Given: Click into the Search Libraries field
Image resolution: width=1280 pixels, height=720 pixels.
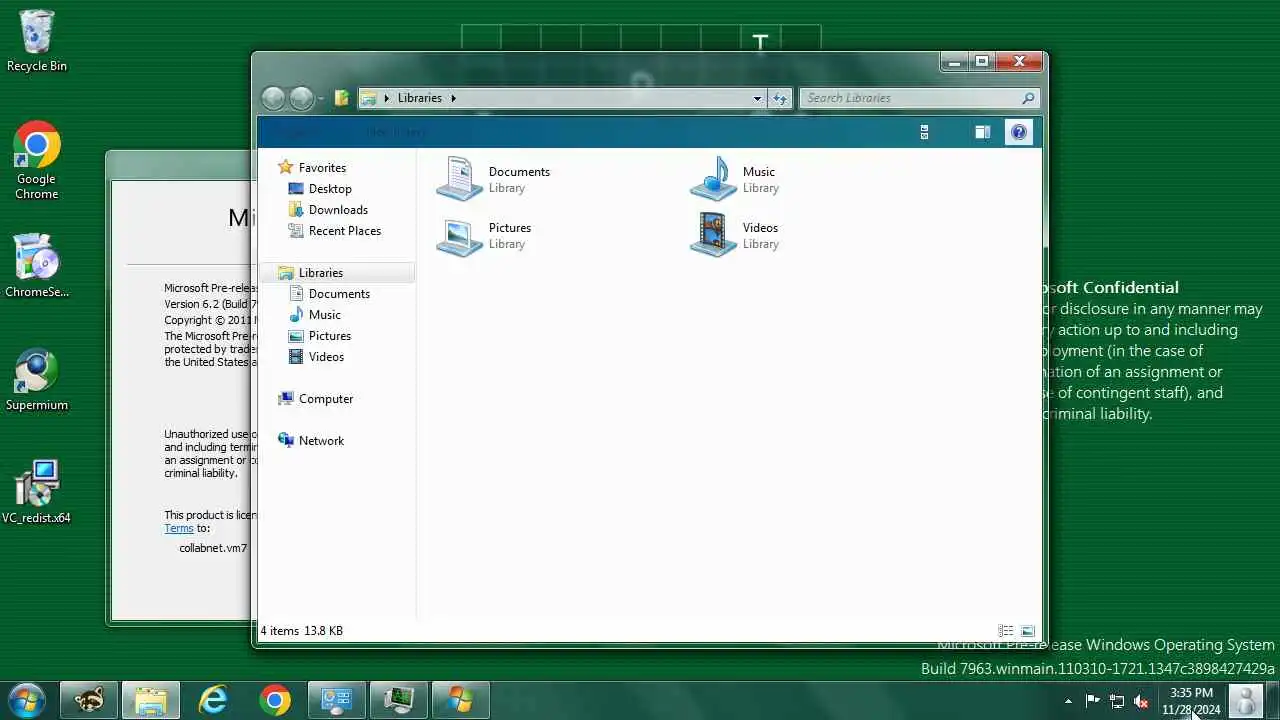Looking at the screenshot, I should click(x=911, y=98).
